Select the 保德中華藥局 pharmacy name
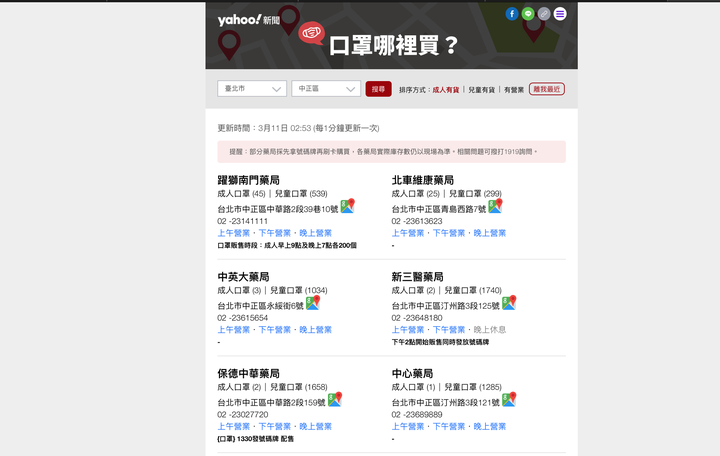Image resolution: width=720 pixels, height=456 pixels. (x=248, y=374)
